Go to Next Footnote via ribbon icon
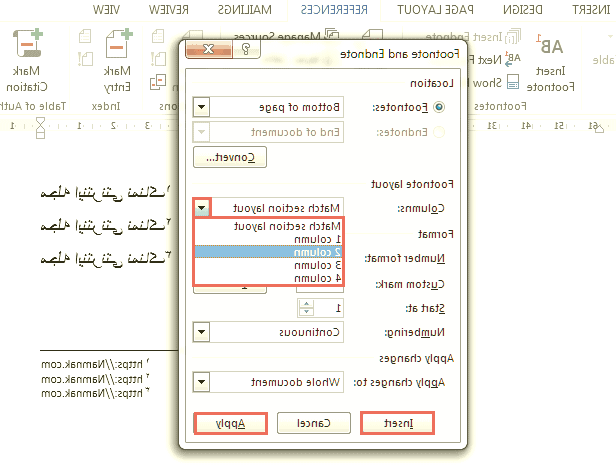Viewport: 616px width, 473px height. 513,59
